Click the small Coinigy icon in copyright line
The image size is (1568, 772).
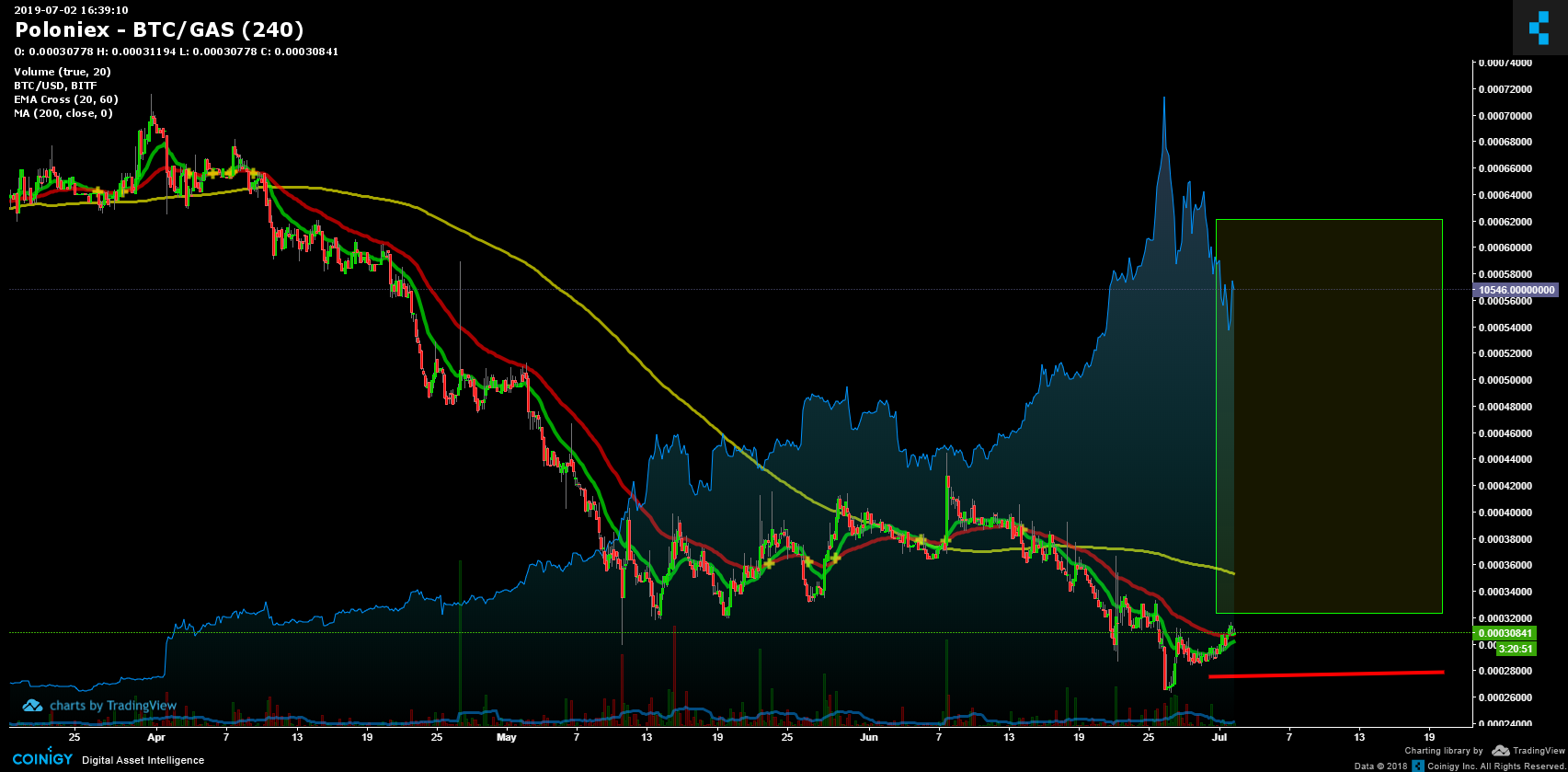click(x=1418, y=766)
